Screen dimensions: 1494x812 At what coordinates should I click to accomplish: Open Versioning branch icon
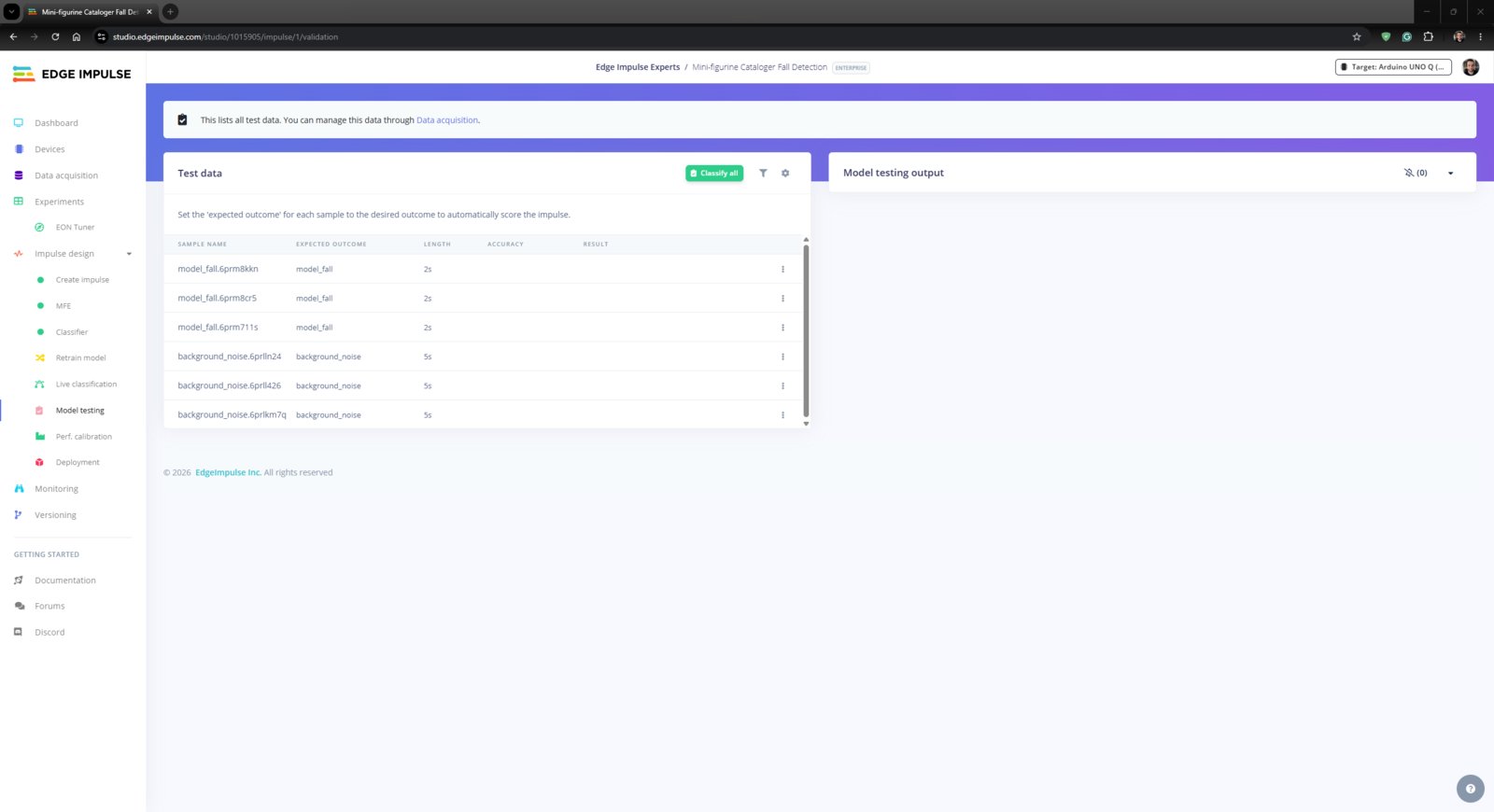click(x=19, y=515)
